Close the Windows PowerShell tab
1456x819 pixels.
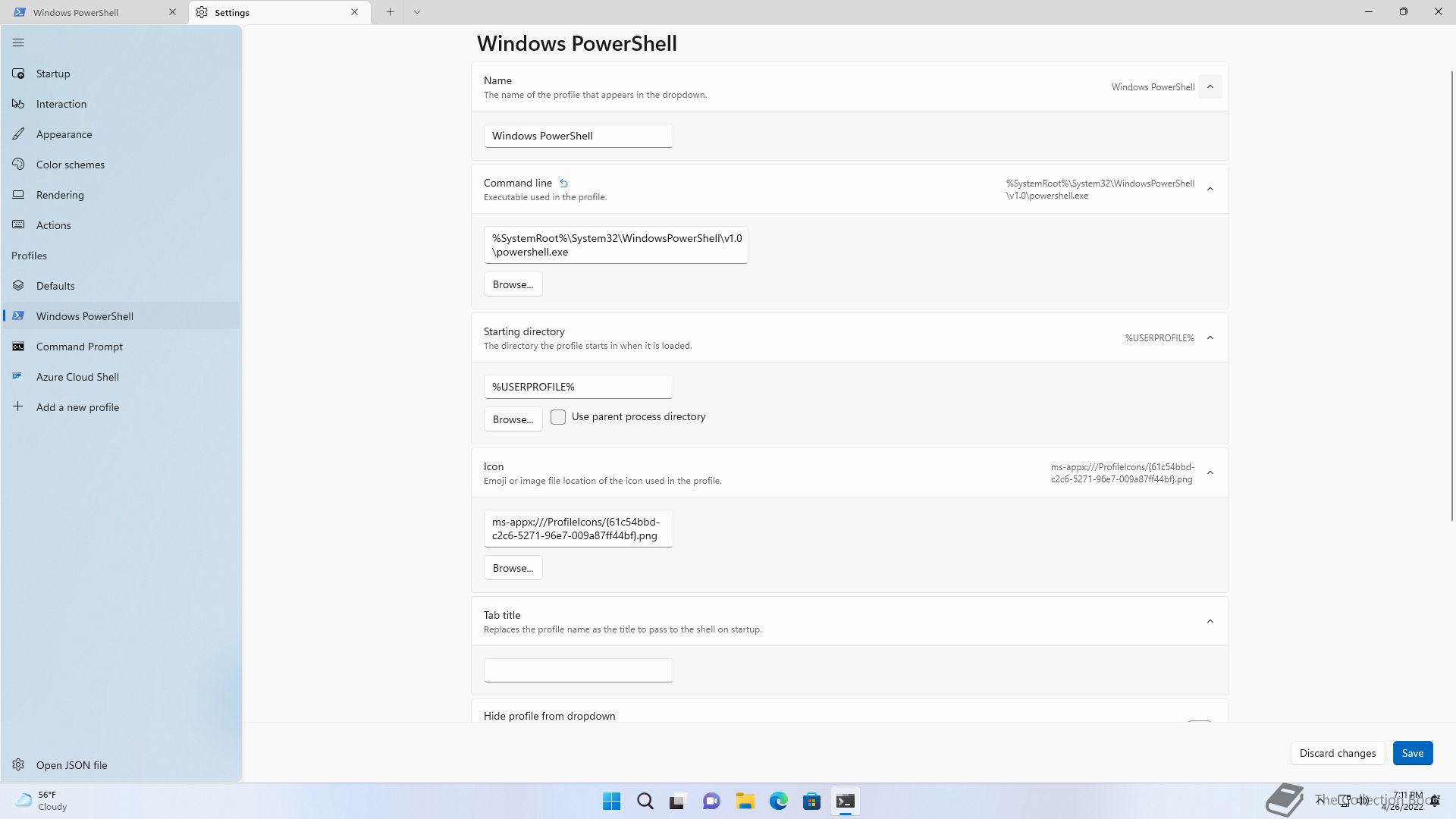[x=172, y=12]
